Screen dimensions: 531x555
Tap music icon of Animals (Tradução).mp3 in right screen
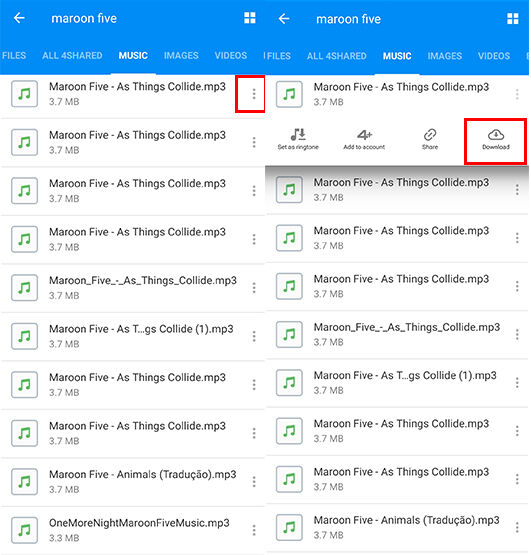pyautogui.click(x=289, y=527)
